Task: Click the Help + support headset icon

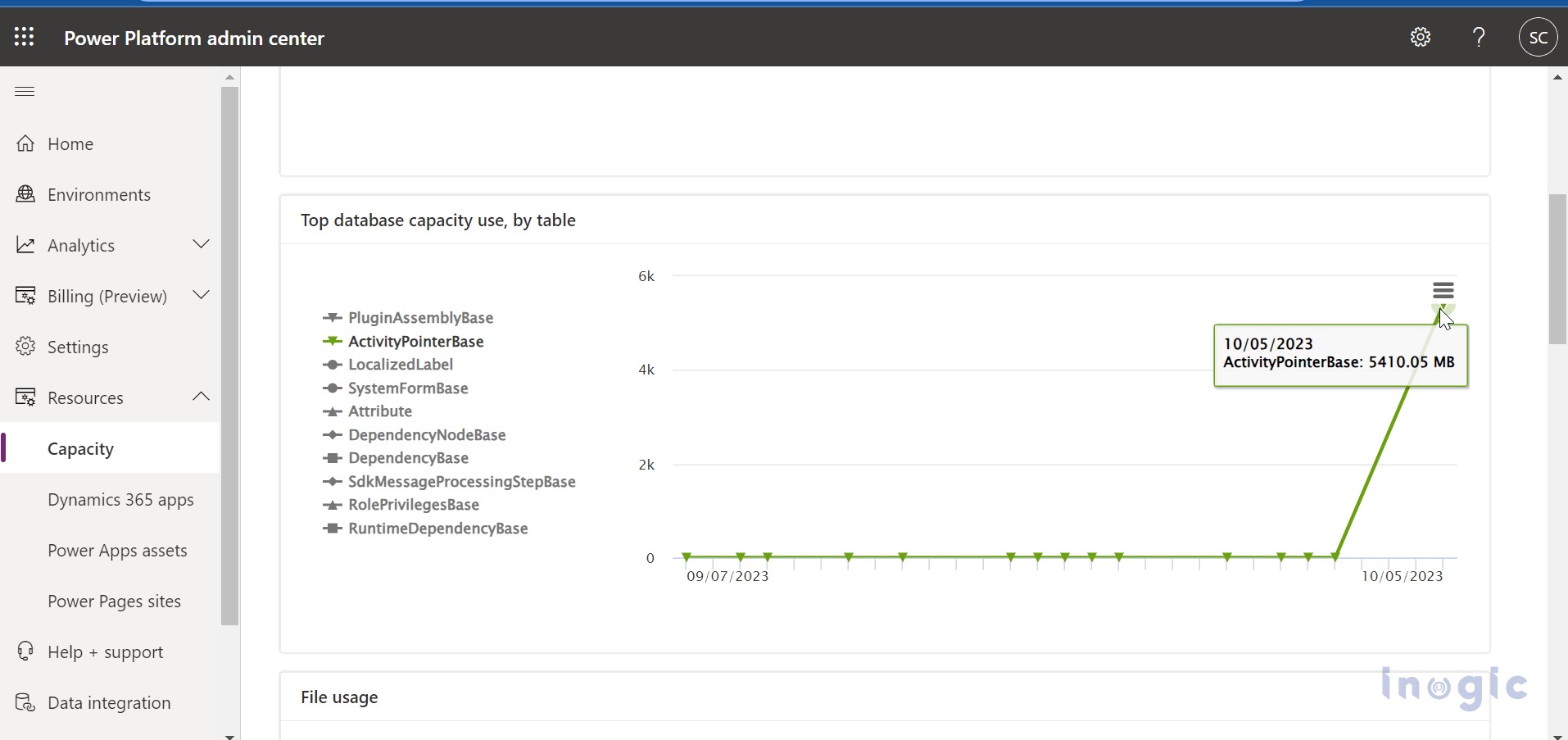Action: click(25, 651)
